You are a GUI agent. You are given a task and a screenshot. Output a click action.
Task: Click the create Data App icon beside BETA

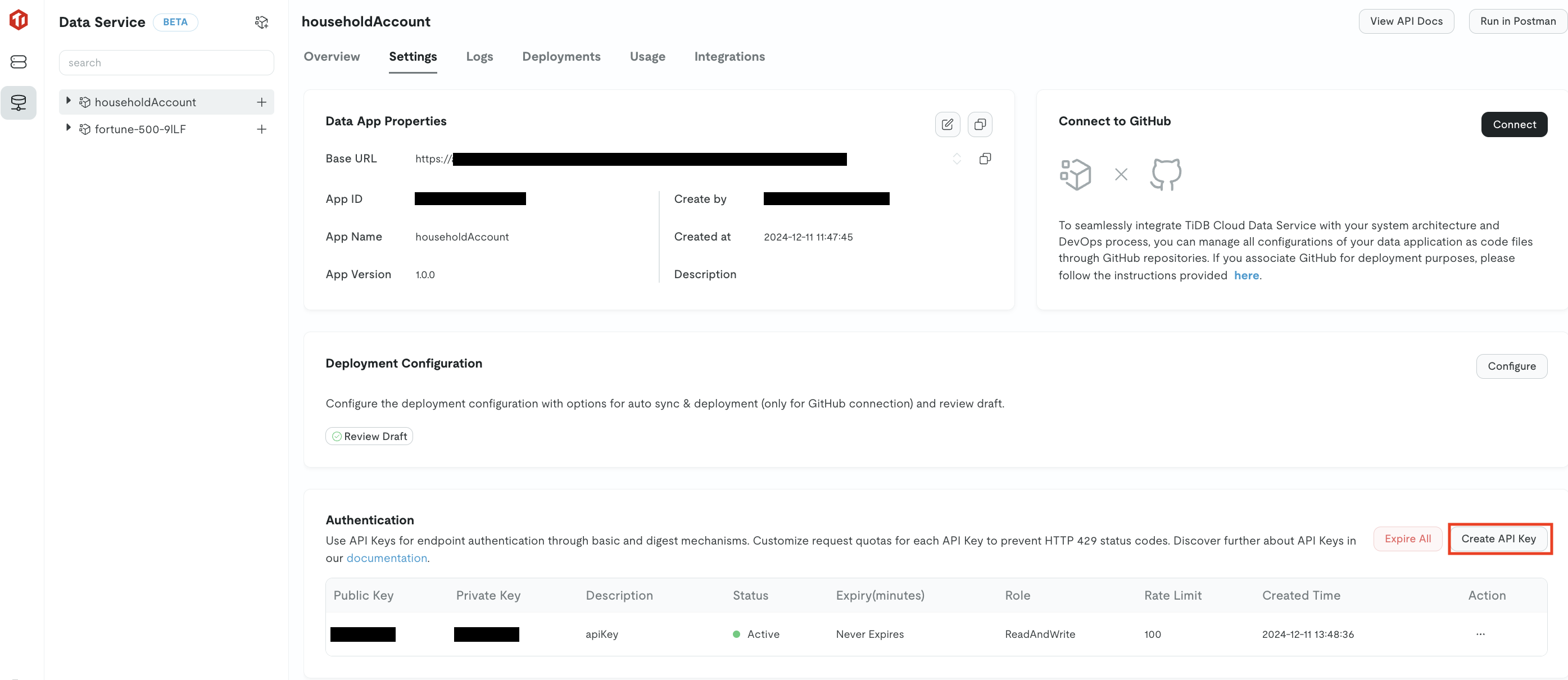261,22
